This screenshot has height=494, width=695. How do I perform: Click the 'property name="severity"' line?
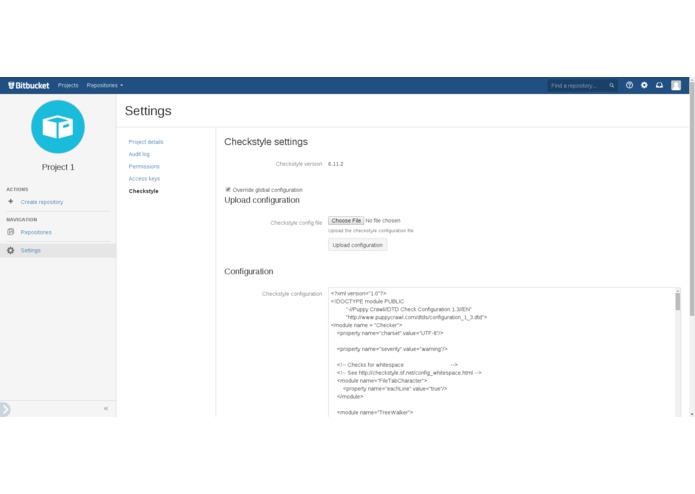coord(392,349)
